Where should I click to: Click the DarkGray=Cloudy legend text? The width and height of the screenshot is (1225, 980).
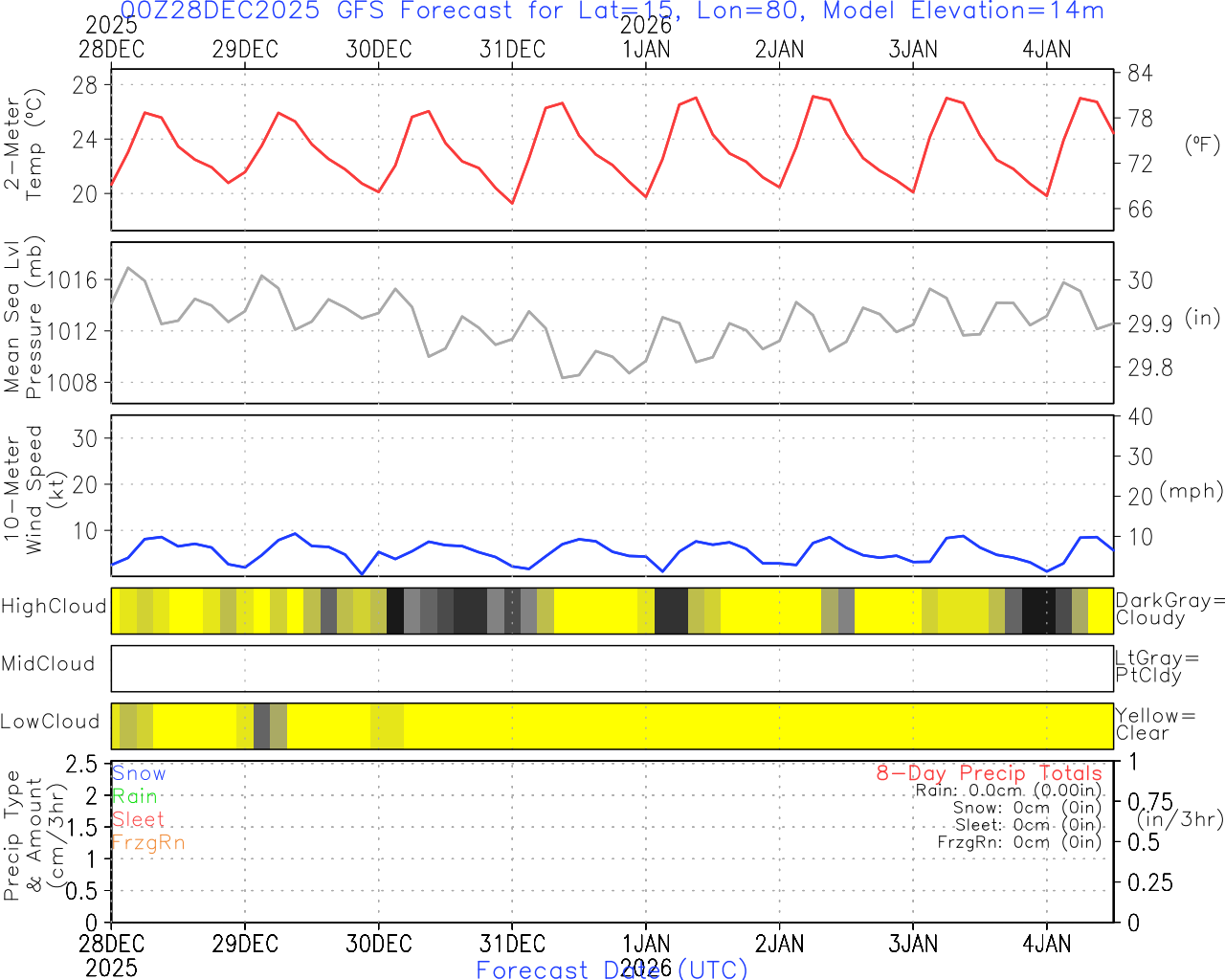(x=1169, y=610)
